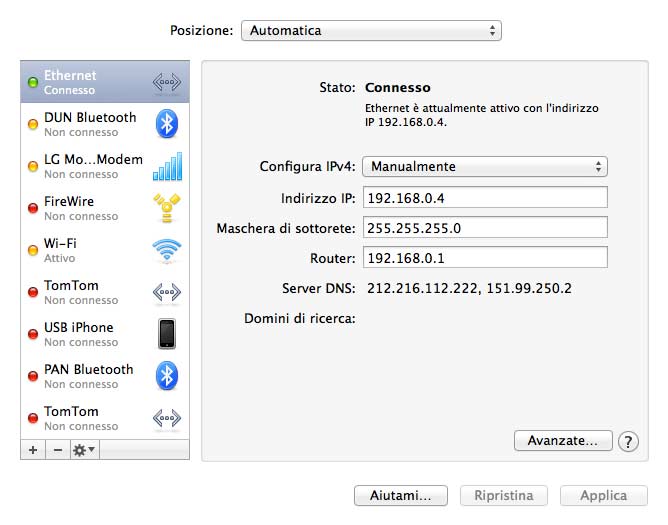
Task: Open the Posizione dropdown
Action: coord(371,31)
